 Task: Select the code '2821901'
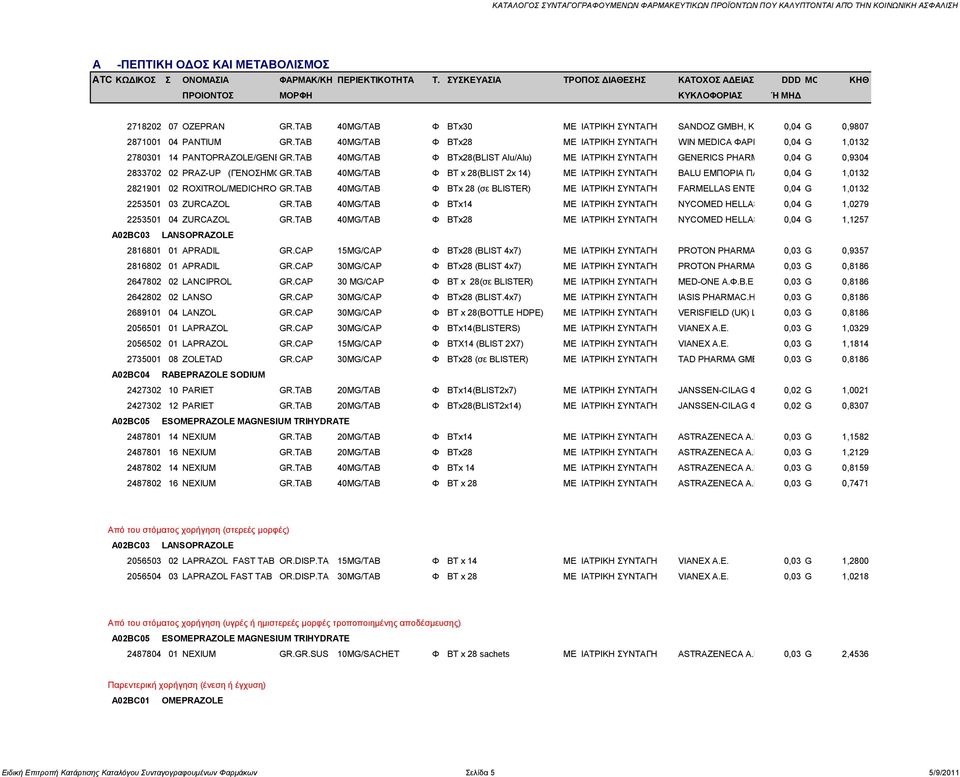(x=144, y=189)
